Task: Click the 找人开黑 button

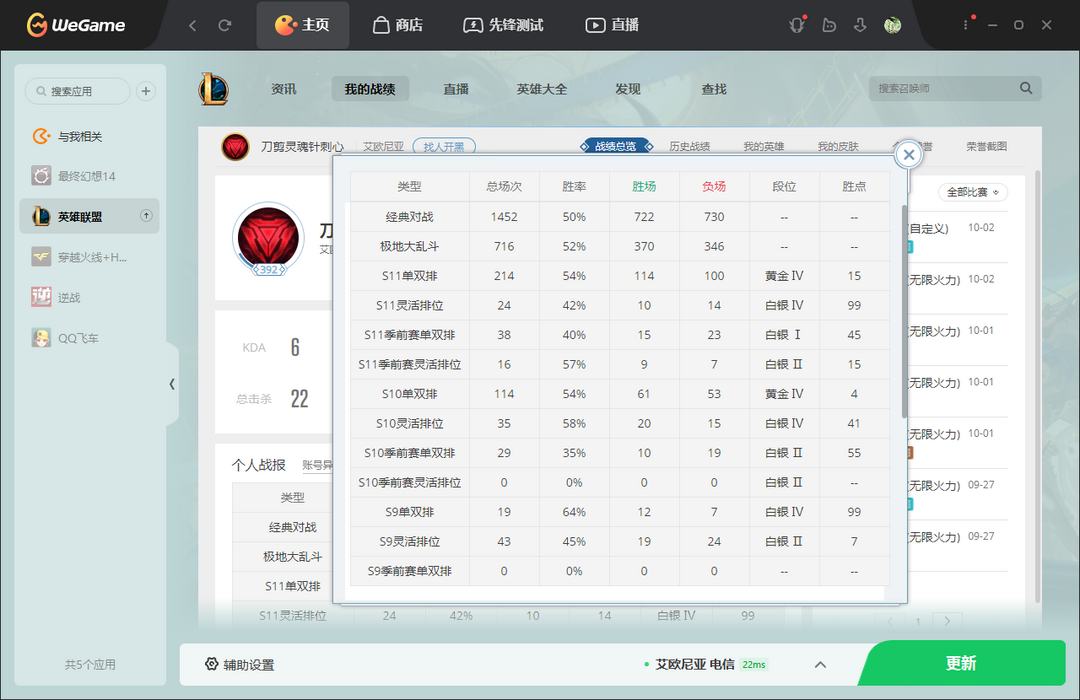Action: click(444, 147)
